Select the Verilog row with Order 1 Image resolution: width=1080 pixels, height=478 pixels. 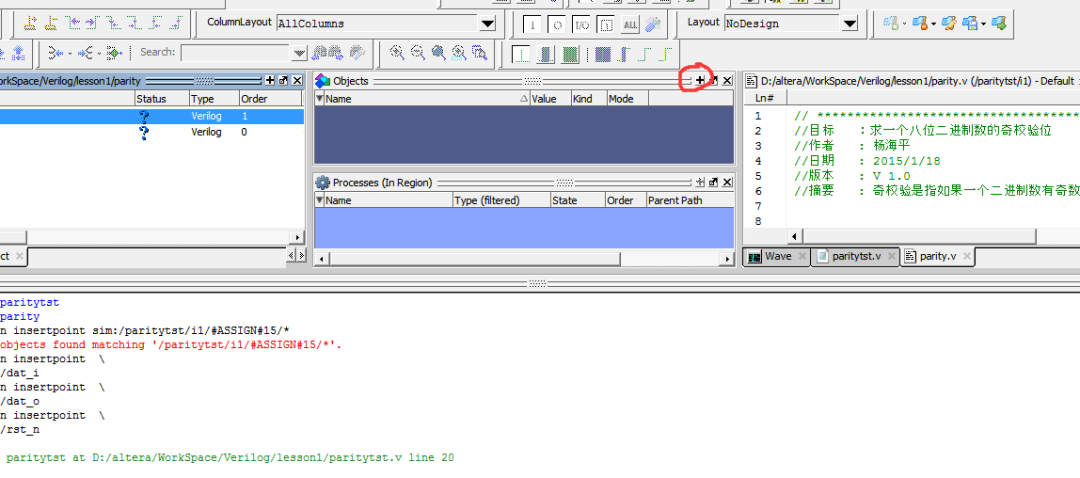tap(152, 116)
